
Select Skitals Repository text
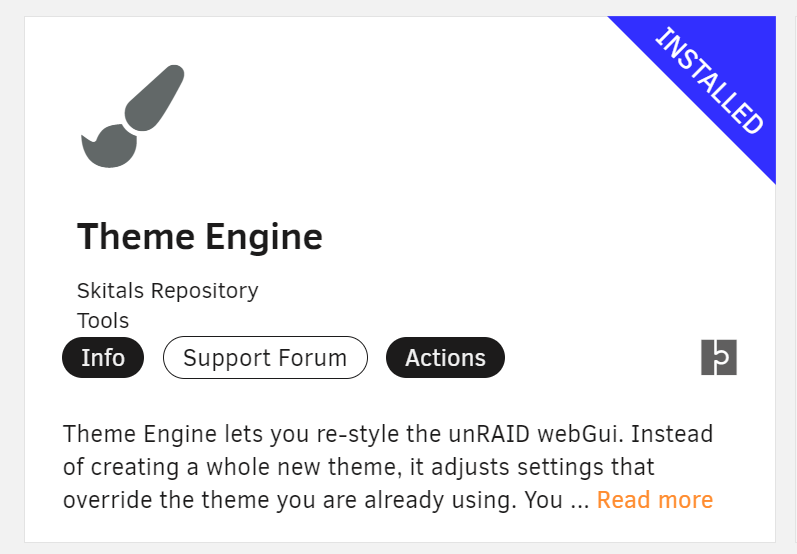[168, 291]
